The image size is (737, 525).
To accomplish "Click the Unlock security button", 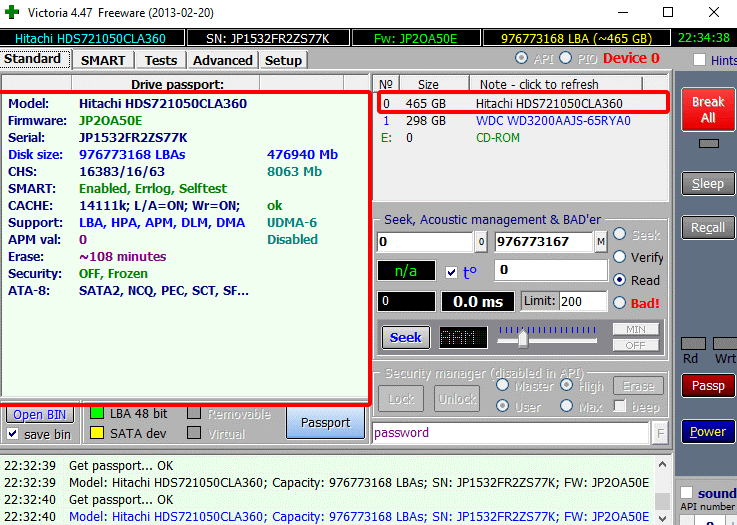I will point(457,399).
